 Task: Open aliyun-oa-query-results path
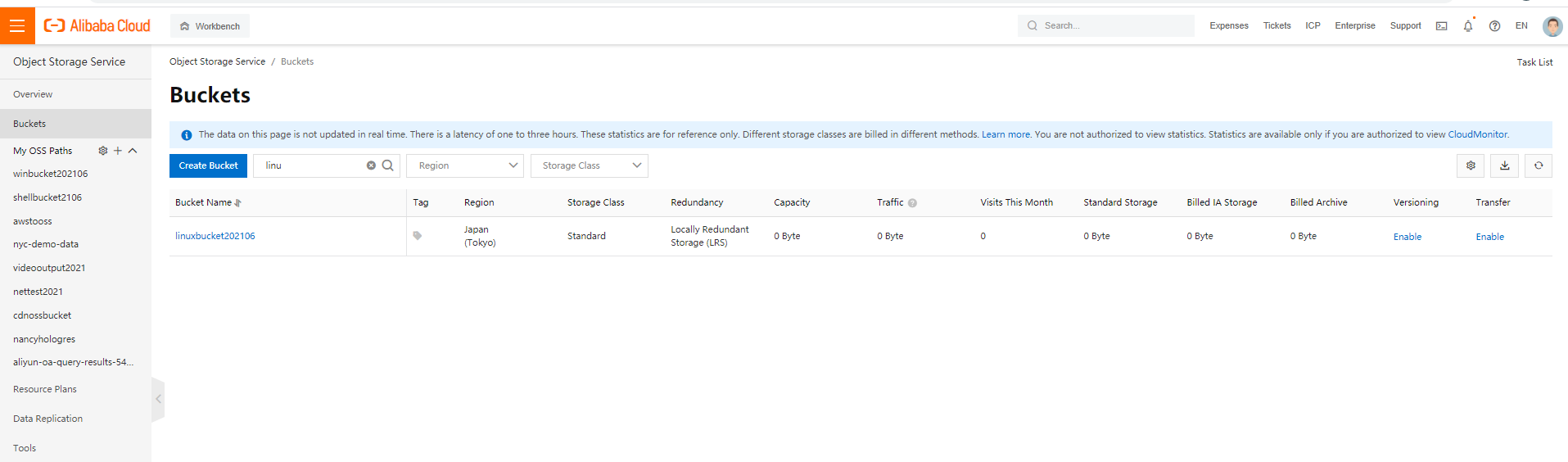pos(73,362)
